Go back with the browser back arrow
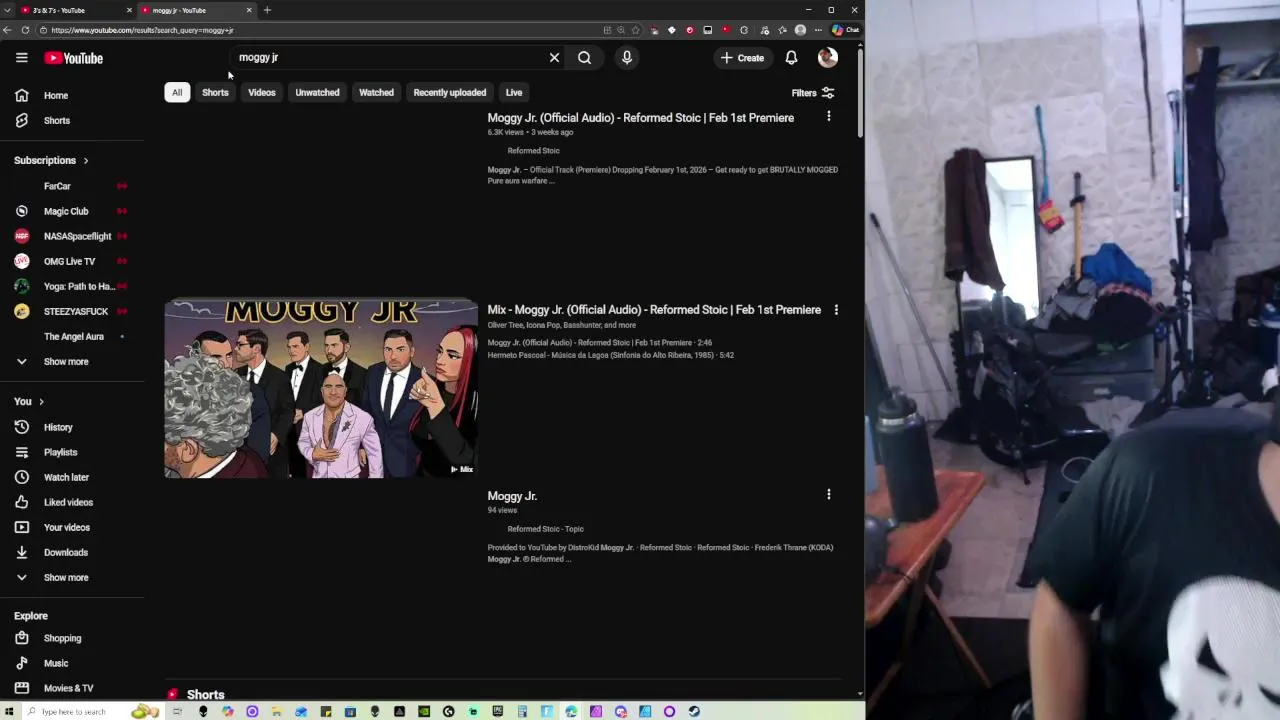Viewport: 1280px width, 720px height. (7, 30)
